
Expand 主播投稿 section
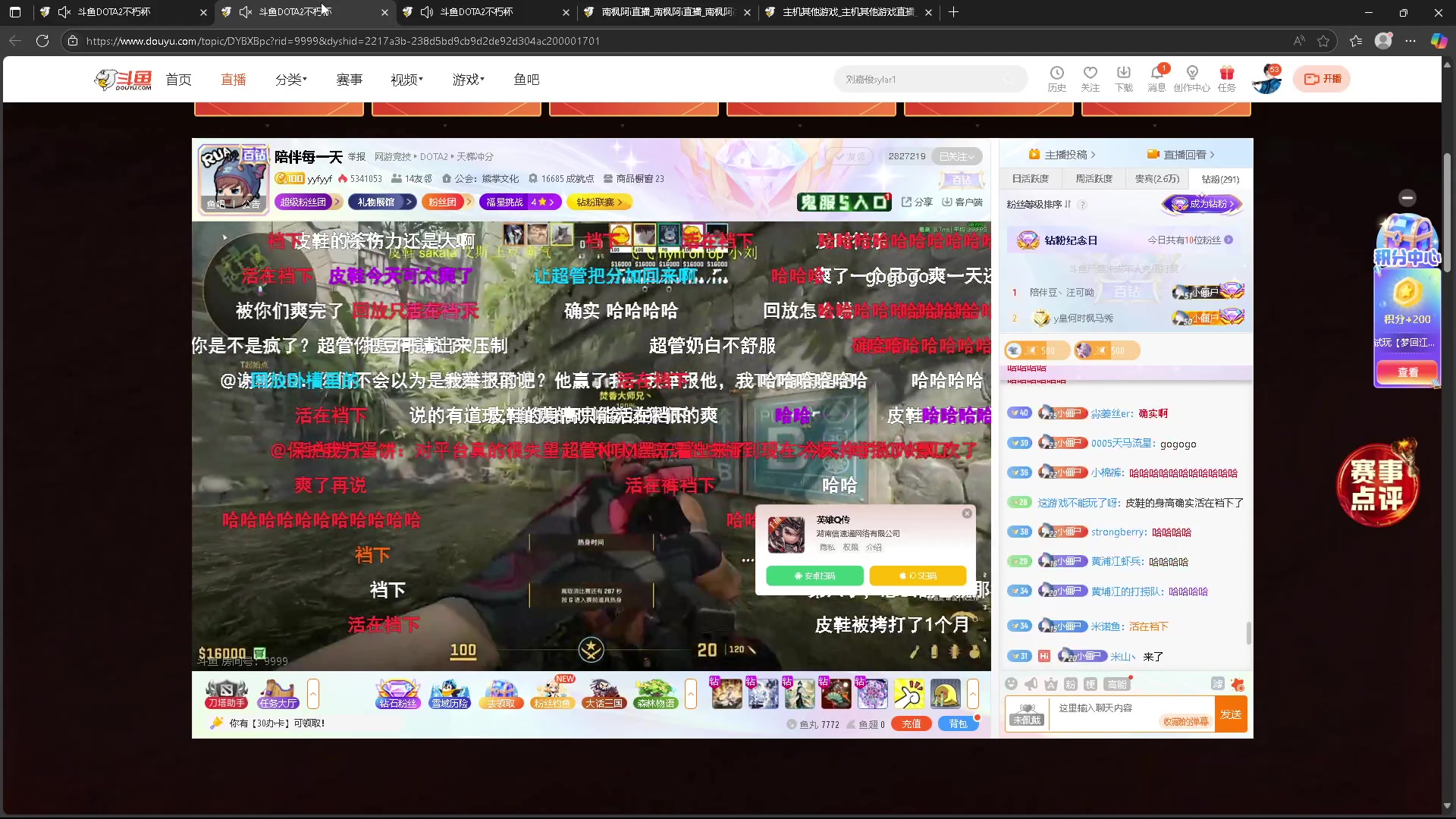[1062, 155]
